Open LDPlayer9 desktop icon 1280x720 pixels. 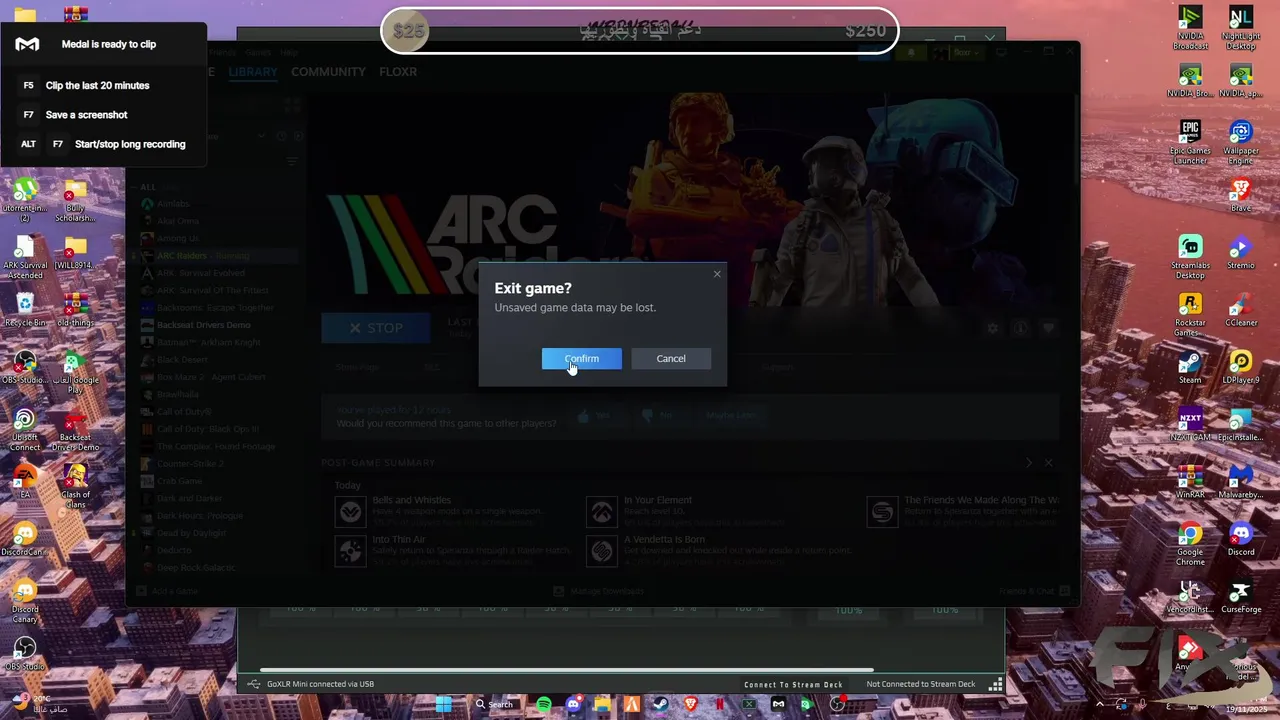click(1241, 367)
